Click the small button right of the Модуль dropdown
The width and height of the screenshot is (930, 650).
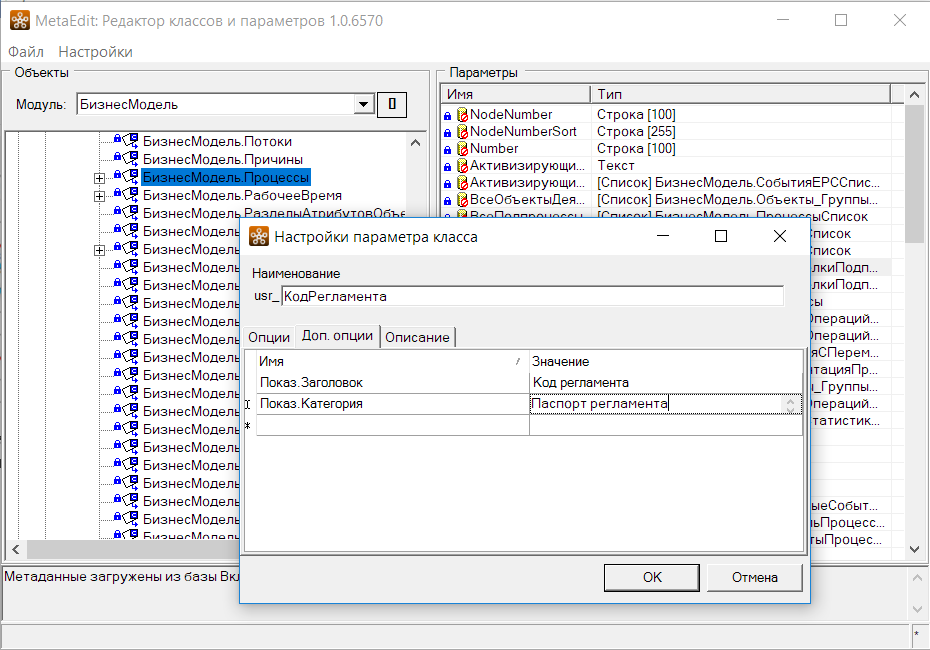(x=392, y=104)
